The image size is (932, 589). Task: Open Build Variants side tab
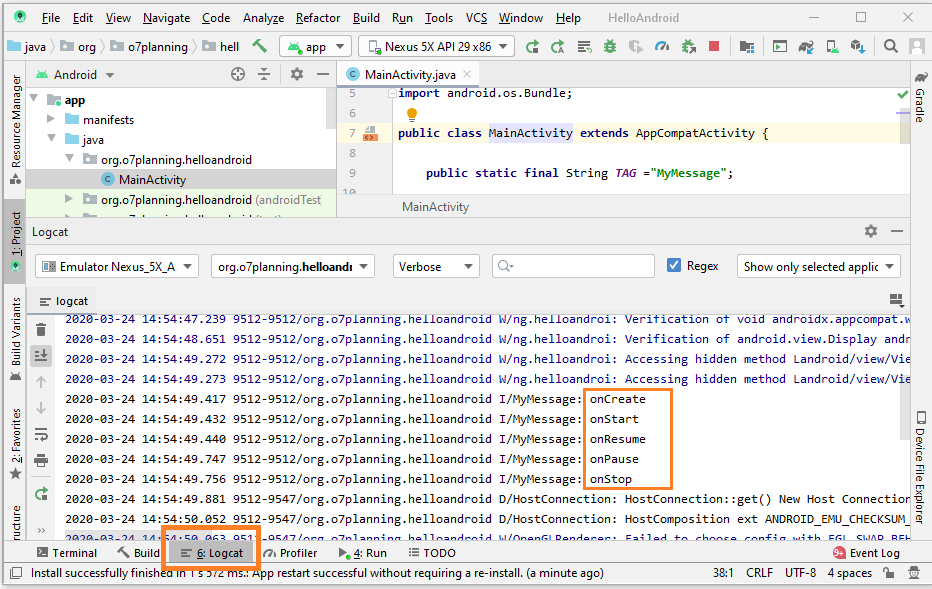(15, 339)
